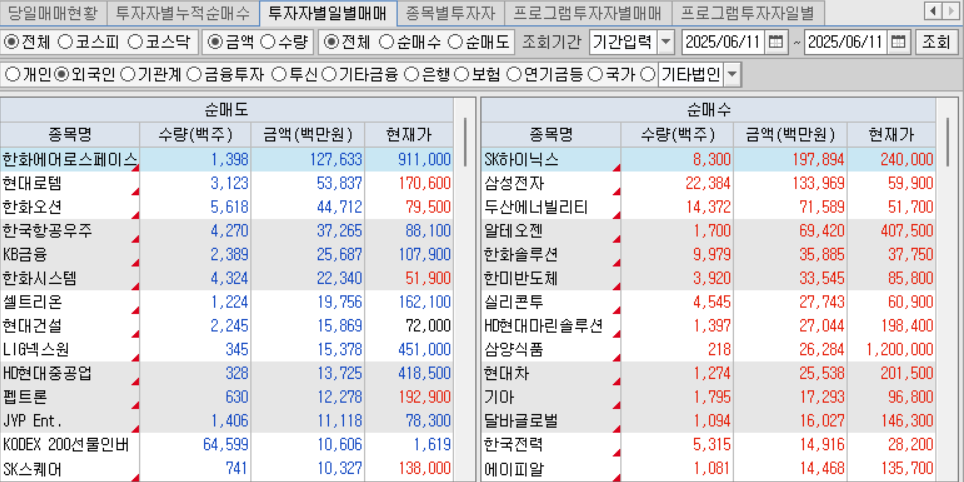Sort by 현재가 in 순매수 table
The height and width of the screenshot is (482, 964).
coord(891,135)
